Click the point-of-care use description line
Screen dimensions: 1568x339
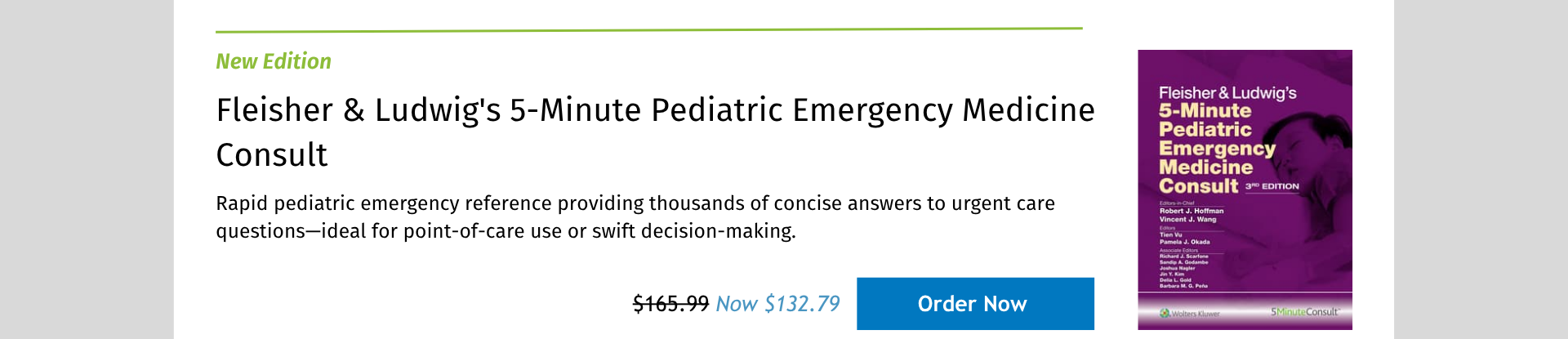click(x=506, y=231)
